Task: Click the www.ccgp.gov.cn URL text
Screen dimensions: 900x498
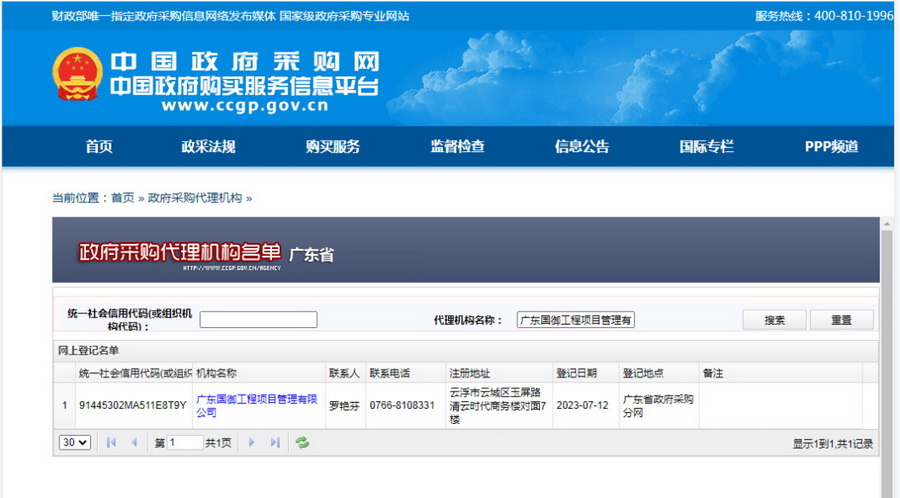Action: tap(245, 106)
